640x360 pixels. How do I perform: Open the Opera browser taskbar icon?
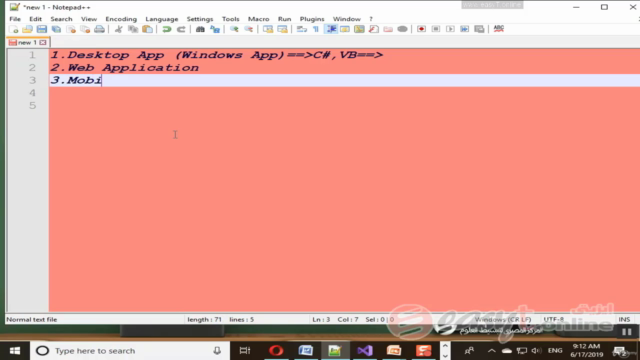pos(276,351)
